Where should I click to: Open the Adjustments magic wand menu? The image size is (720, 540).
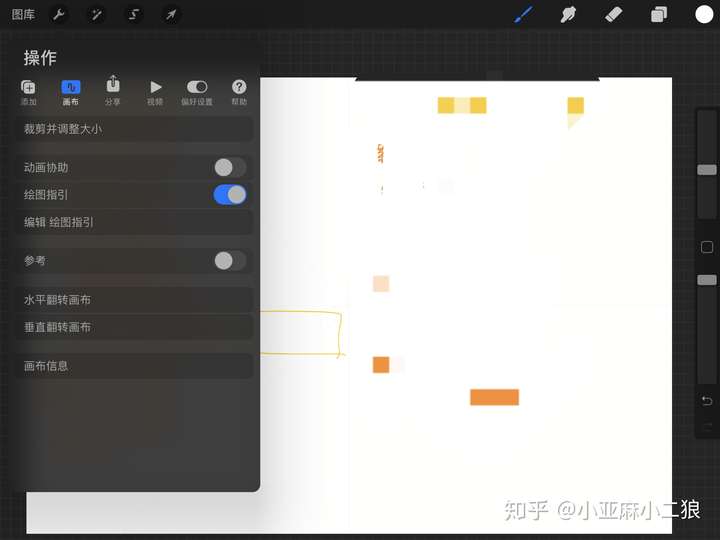coord(96,15)
